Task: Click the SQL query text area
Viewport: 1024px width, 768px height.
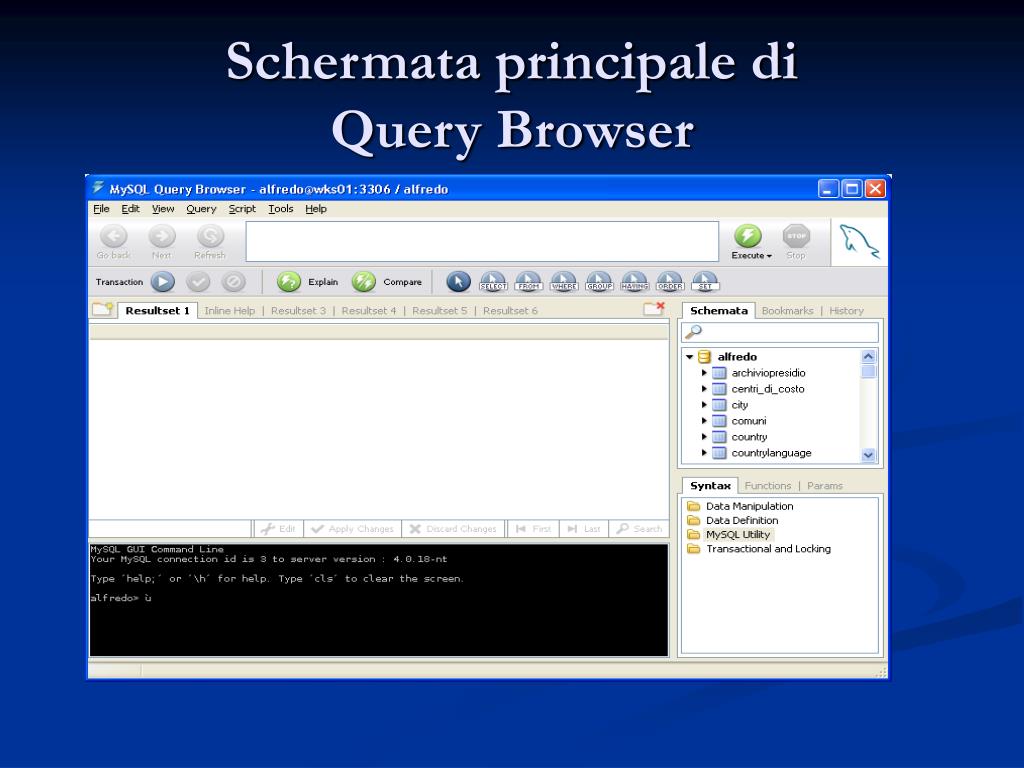Action: pyautogui.click(x=482, y=241)
